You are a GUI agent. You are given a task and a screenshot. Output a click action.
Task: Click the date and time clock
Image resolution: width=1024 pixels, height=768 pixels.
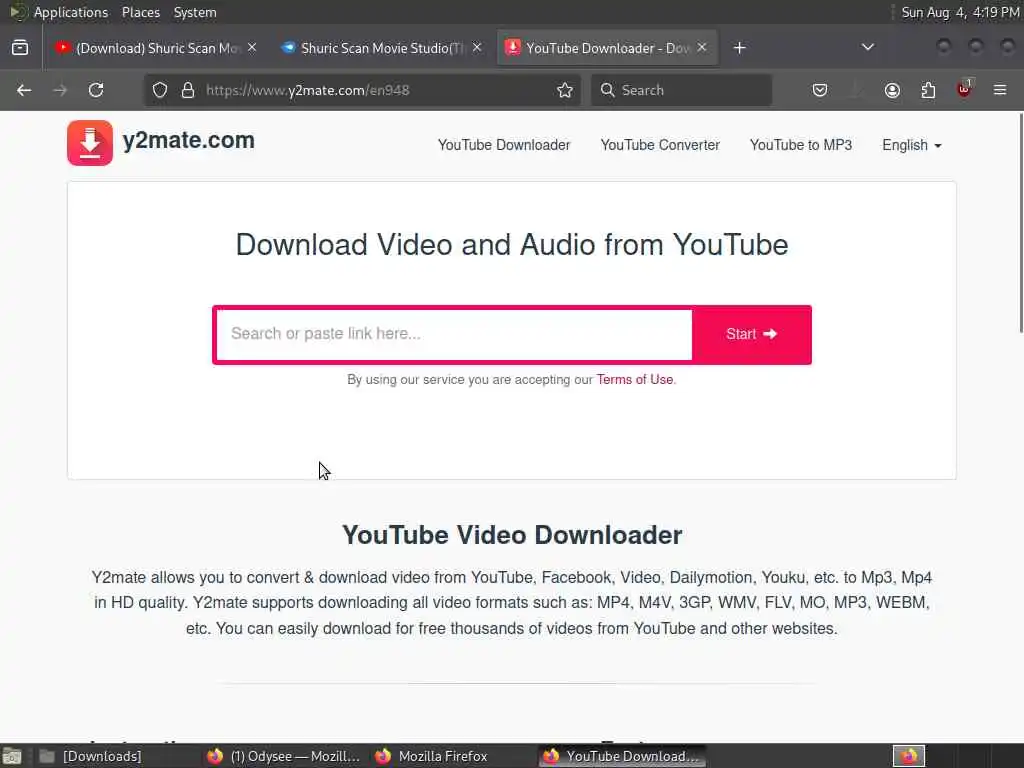tap(960, 12)
